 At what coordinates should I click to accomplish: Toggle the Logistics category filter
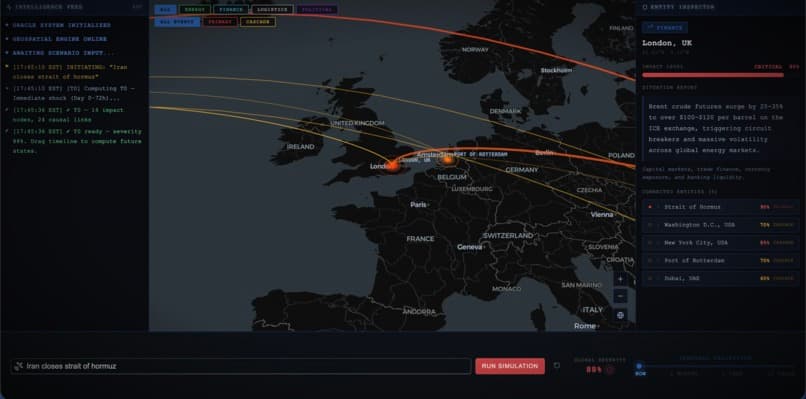(272, 9)
